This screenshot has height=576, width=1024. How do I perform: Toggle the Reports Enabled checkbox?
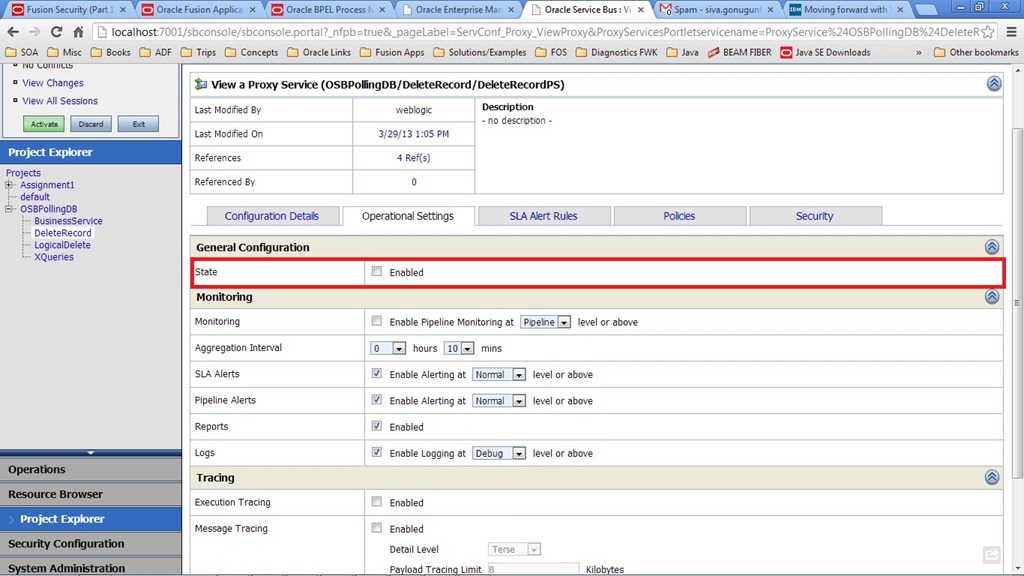point(377,426)
